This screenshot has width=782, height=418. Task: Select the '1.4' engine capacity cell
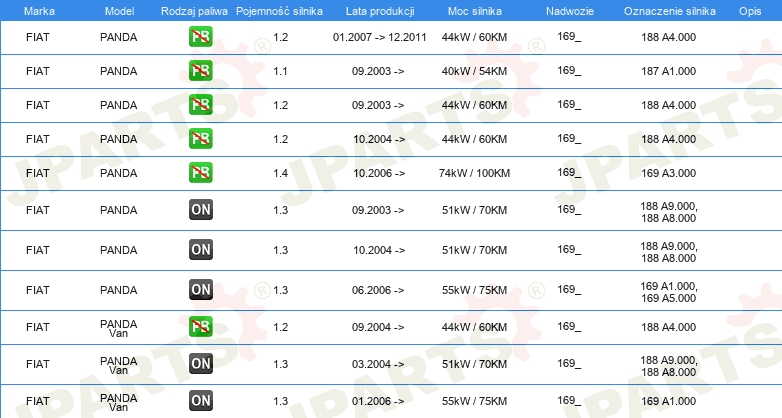click(280, 173)
